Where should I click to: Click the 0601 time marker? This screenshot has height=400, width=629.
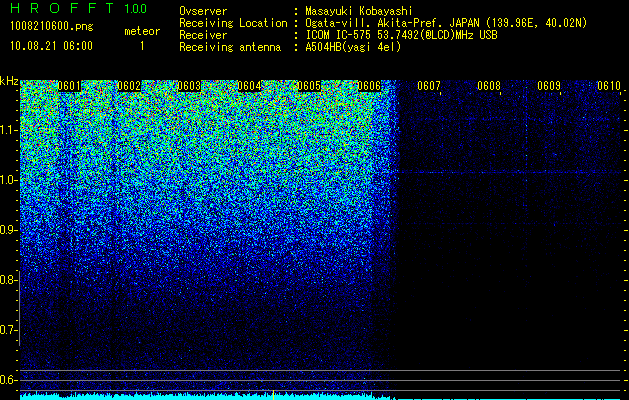tap(69, 86)
